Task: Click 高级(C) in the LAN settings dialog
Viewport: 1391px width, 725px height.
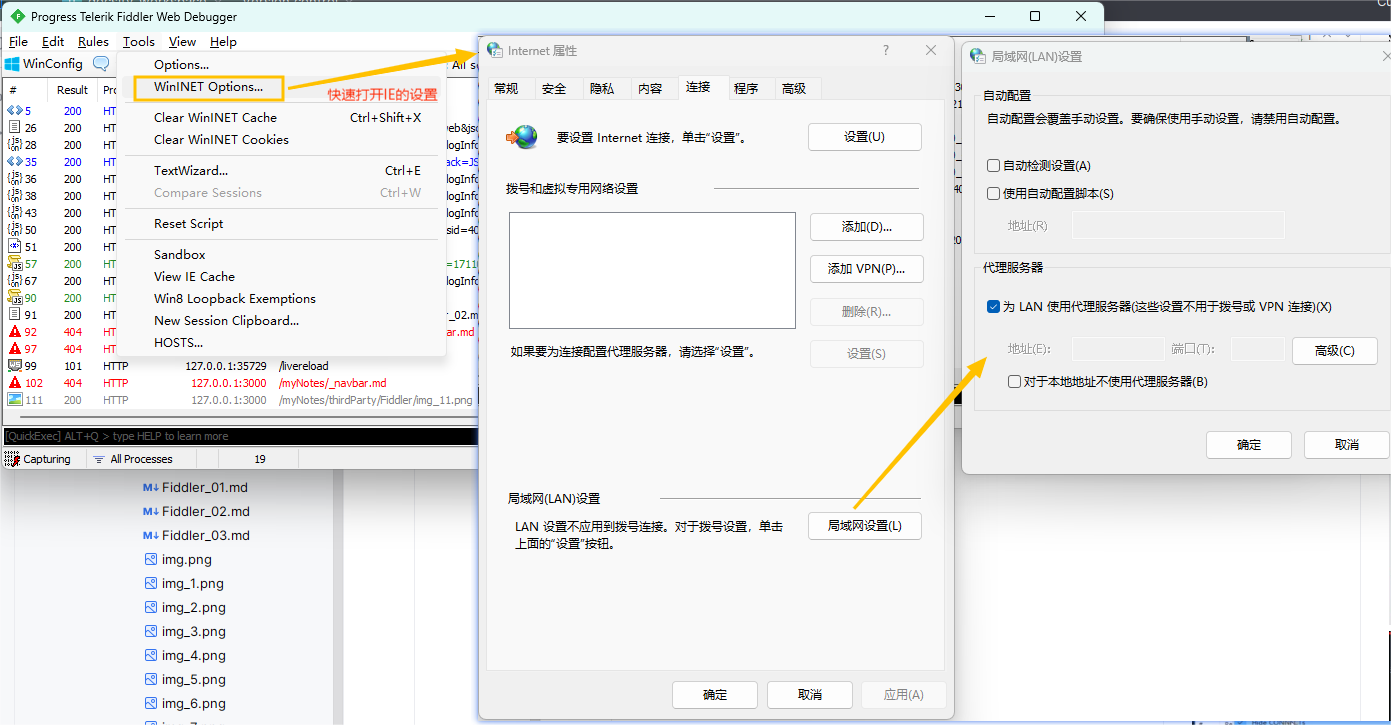Action: [1334, 351]
